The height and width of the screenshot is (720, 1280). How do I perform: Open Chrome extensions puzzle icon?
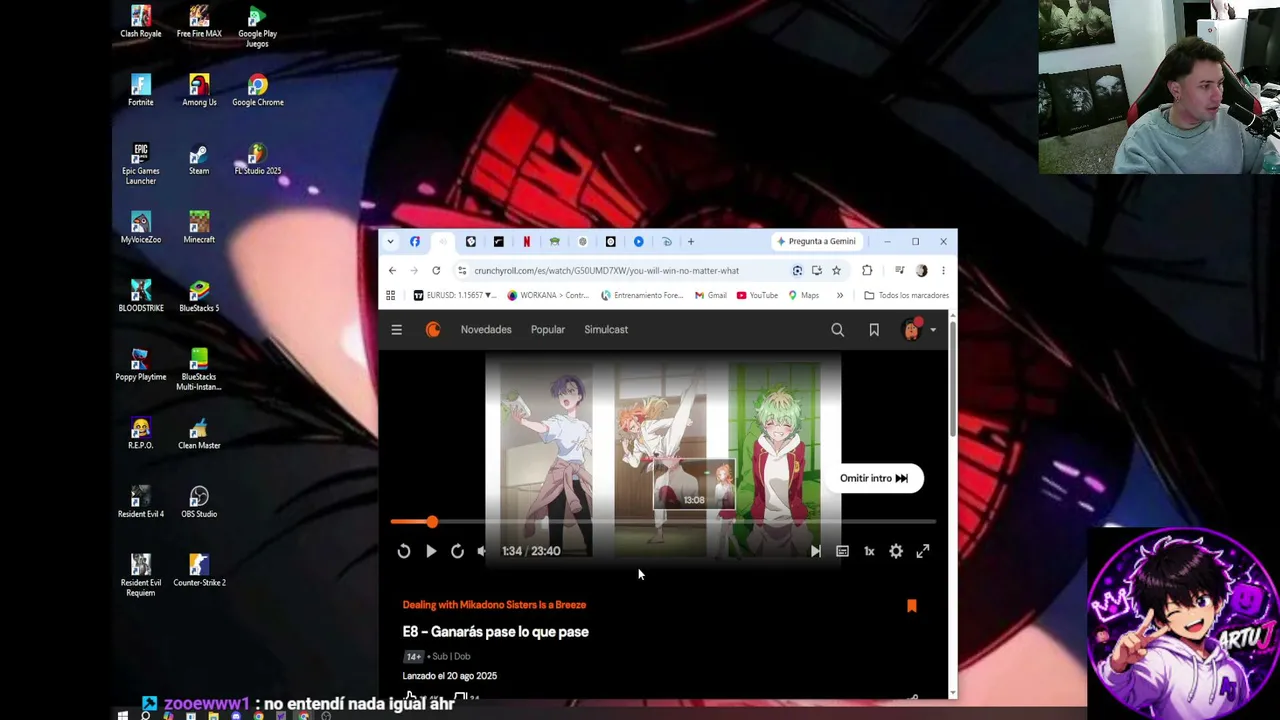(x=867, y=270)
